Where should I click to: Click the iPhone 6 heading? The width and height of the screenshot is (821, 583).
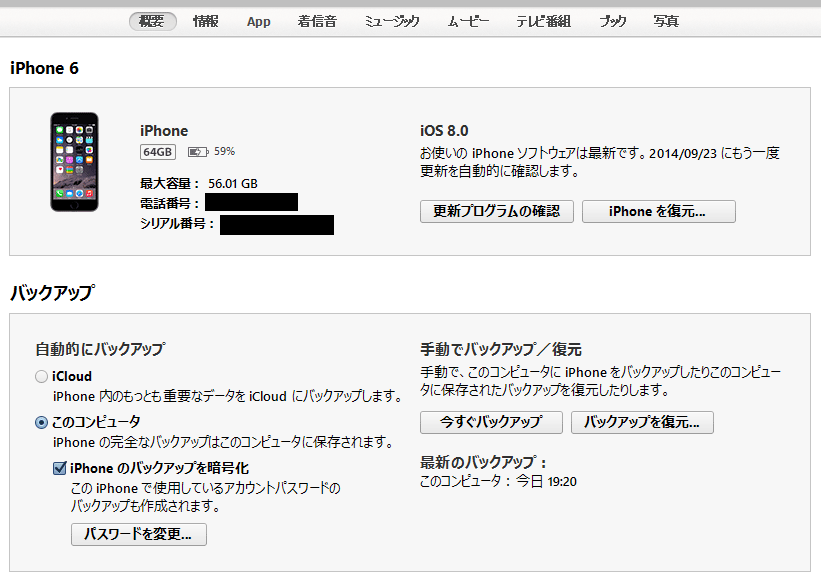click(45, 69)
